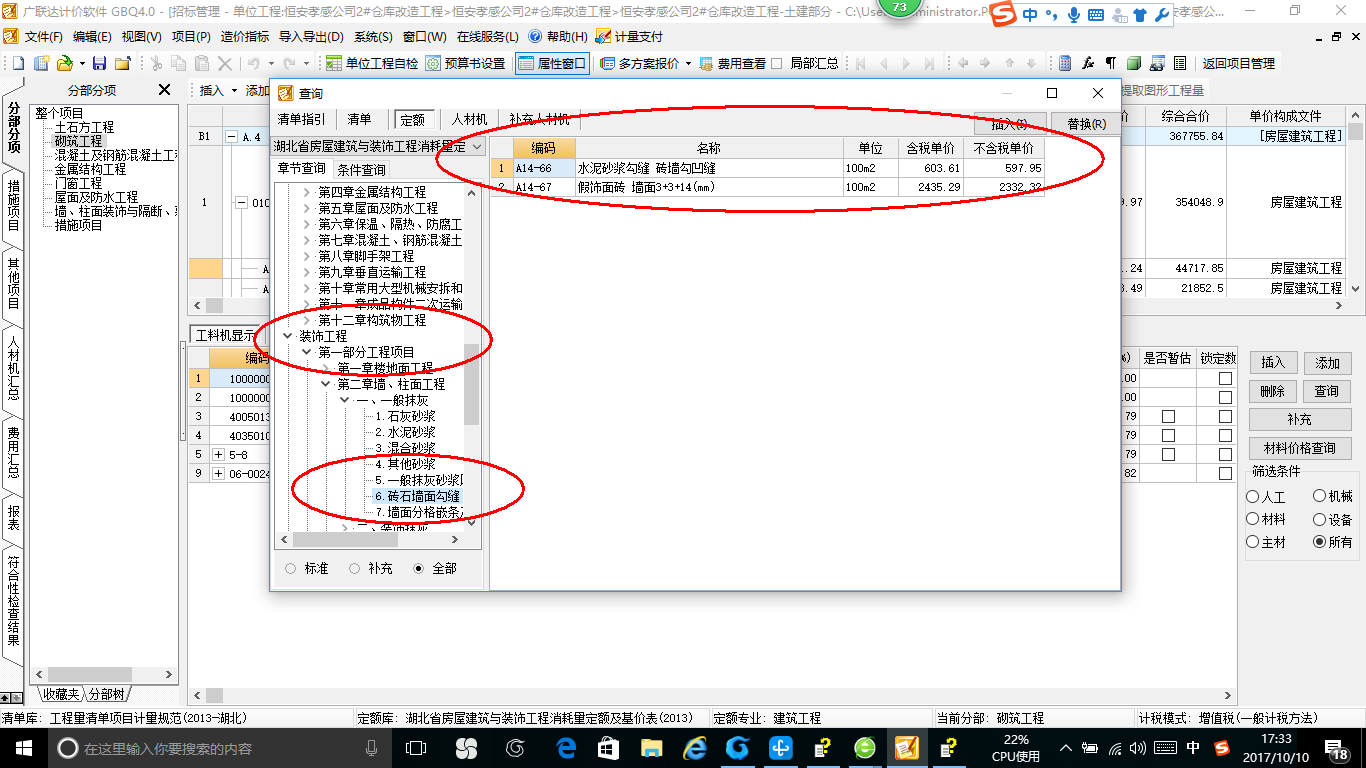The image size is (1366, 768).
Task: Select the 全部 radio button
Action: click(419, 568)
